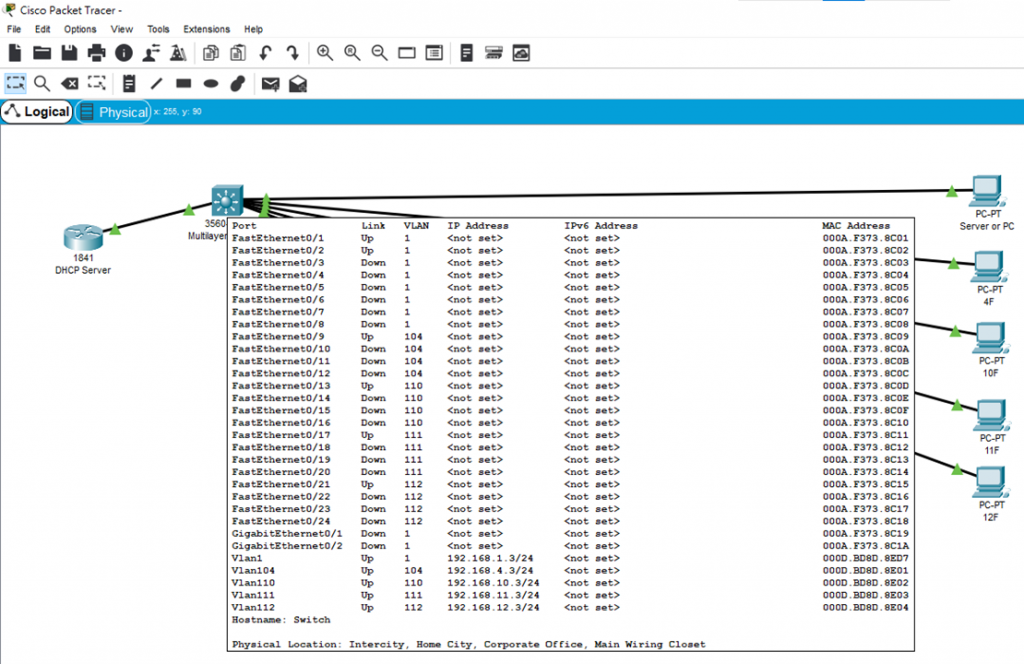Undo the last action

[x=265, y=53]
